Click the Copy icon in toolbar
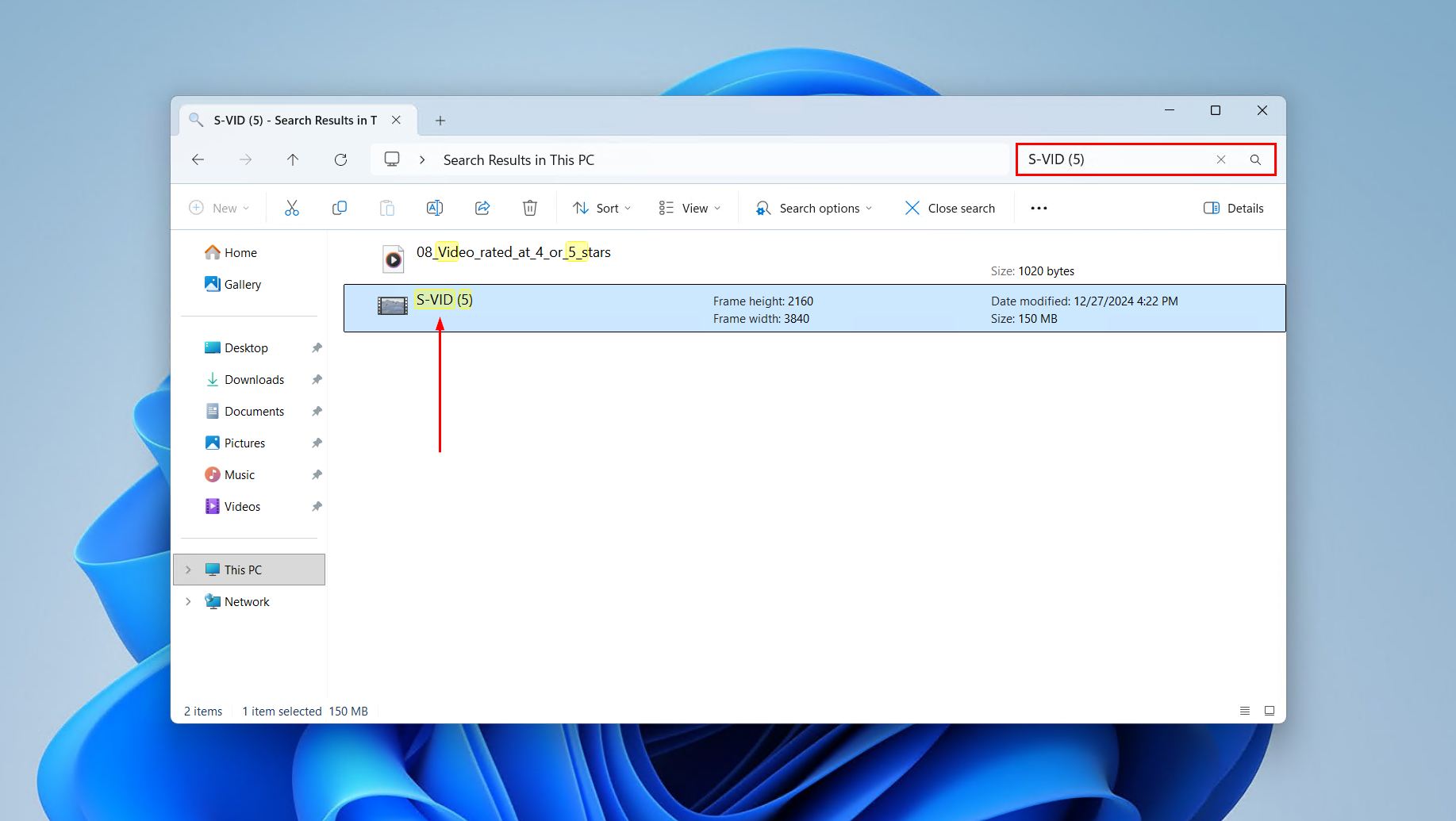This screenshot has height=821, width=1456. tap(340, 208)
